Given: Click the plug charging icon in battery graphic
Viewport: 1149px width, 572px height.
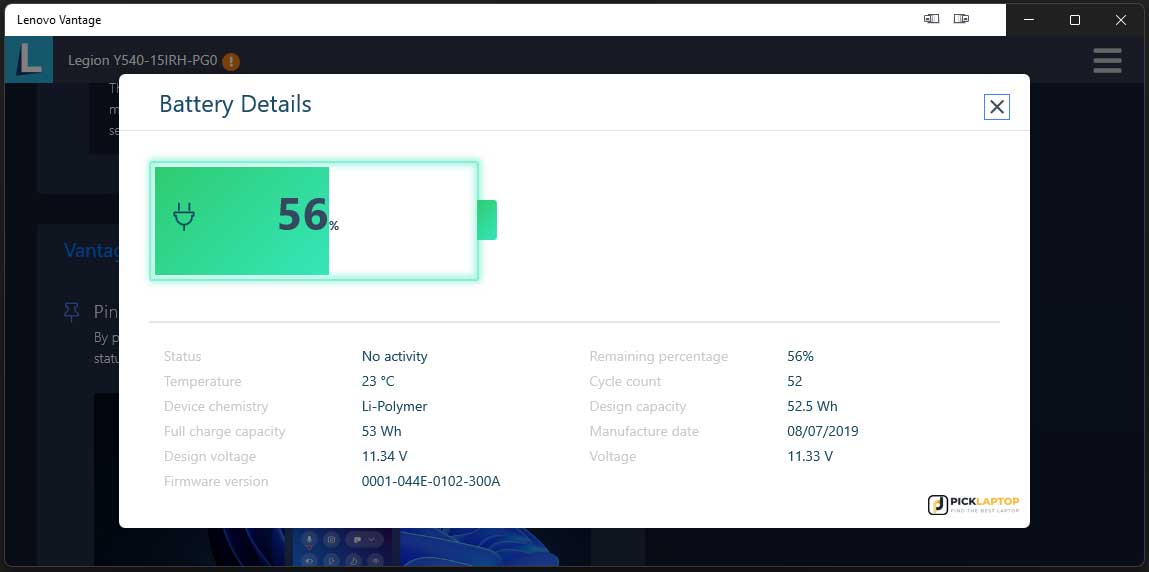Looking at the screenshot, I should coord(184,217).
